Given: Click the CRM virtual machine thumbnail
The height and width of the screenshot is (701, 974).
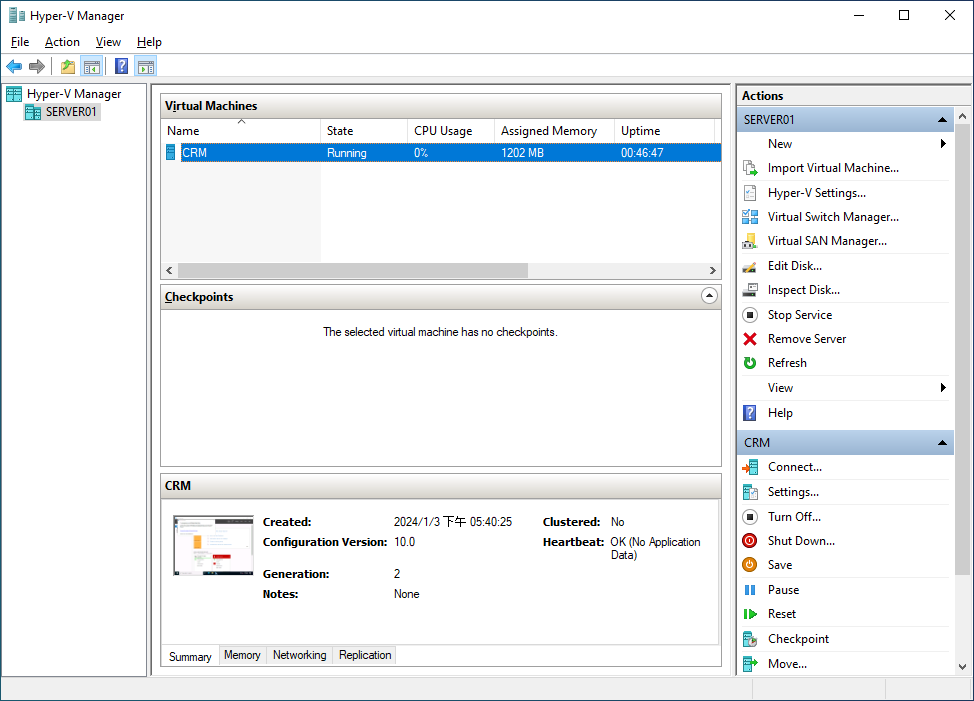Looking at the screenshot, I should tap(212, 546).
